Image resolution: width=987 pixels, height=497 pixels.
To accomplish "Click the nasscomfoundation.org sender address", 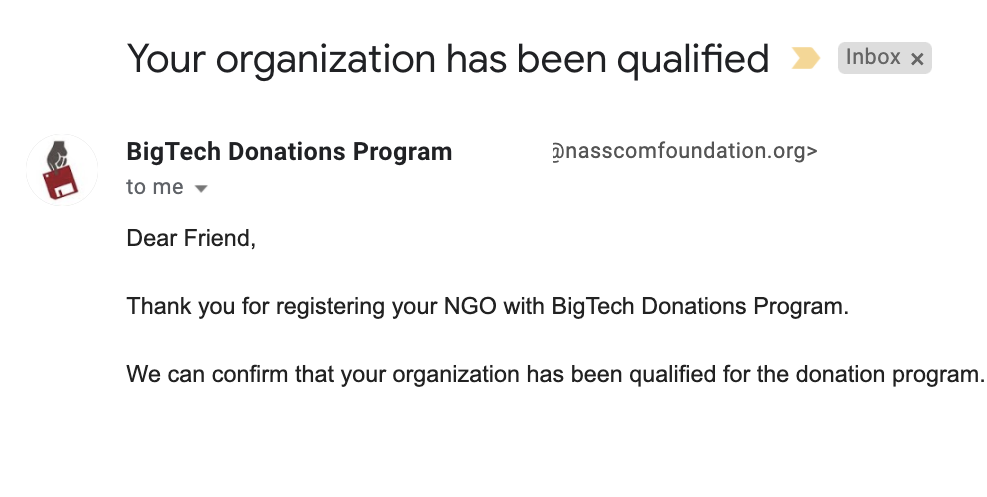I will click(684, 151).
